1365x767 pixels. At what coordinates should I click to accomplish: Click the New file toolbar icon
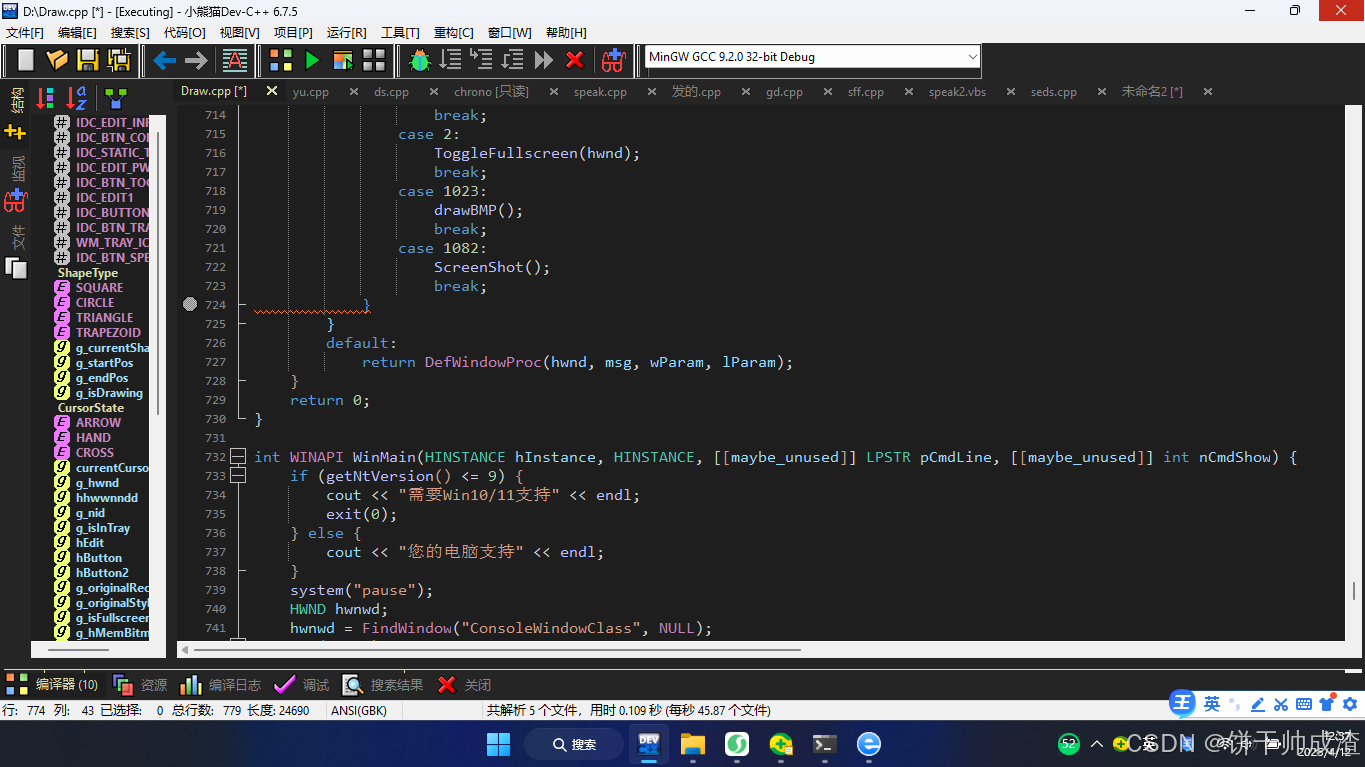click(26, 60)
